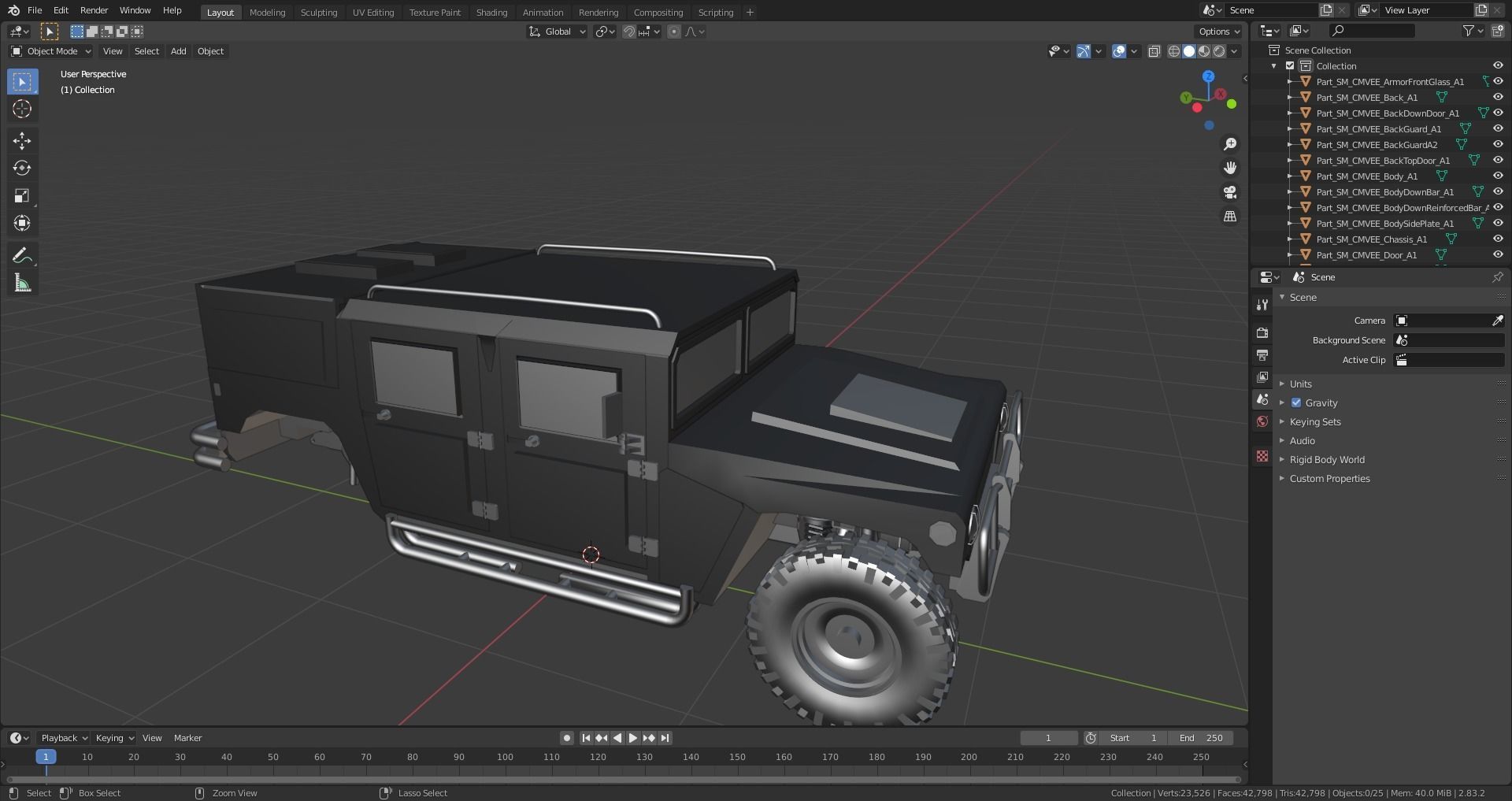The height and width of the screenshot is (801, 1512).
Task: Open the Render properties tab
Action: [x=1262, y=333]
